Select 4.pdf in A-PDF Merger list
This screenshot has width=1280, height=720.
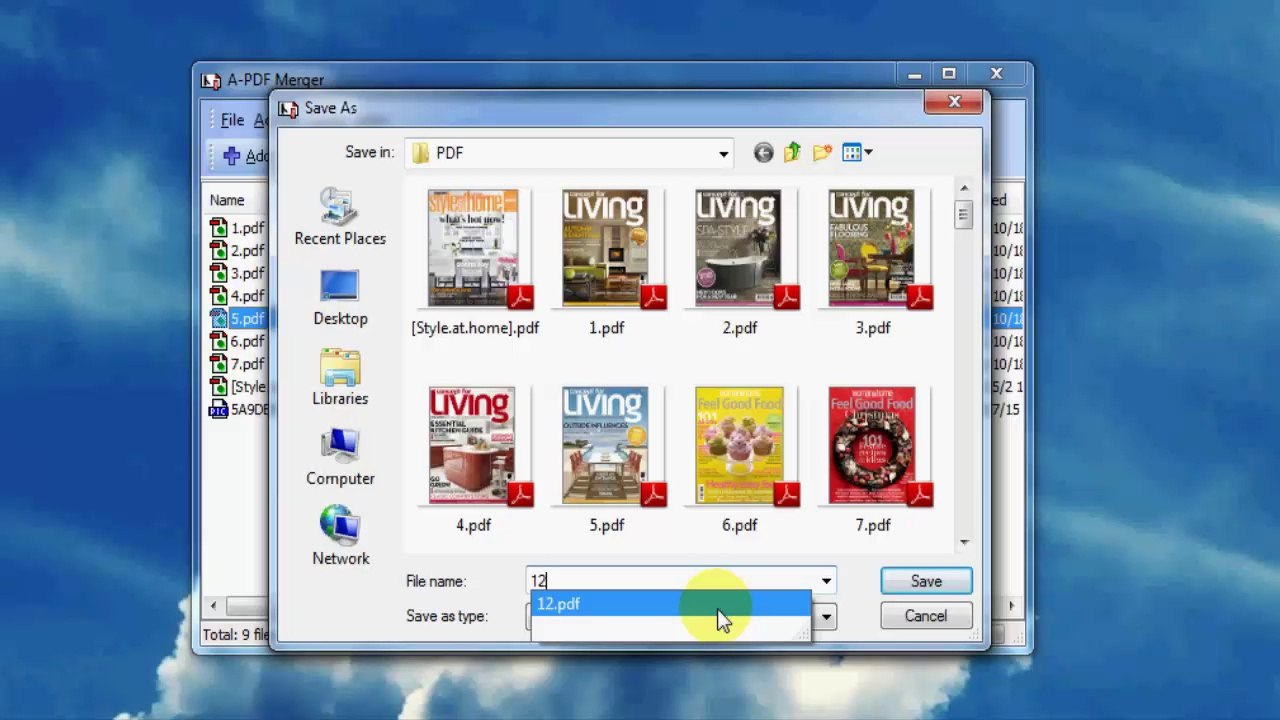click(x=248, y=296)
